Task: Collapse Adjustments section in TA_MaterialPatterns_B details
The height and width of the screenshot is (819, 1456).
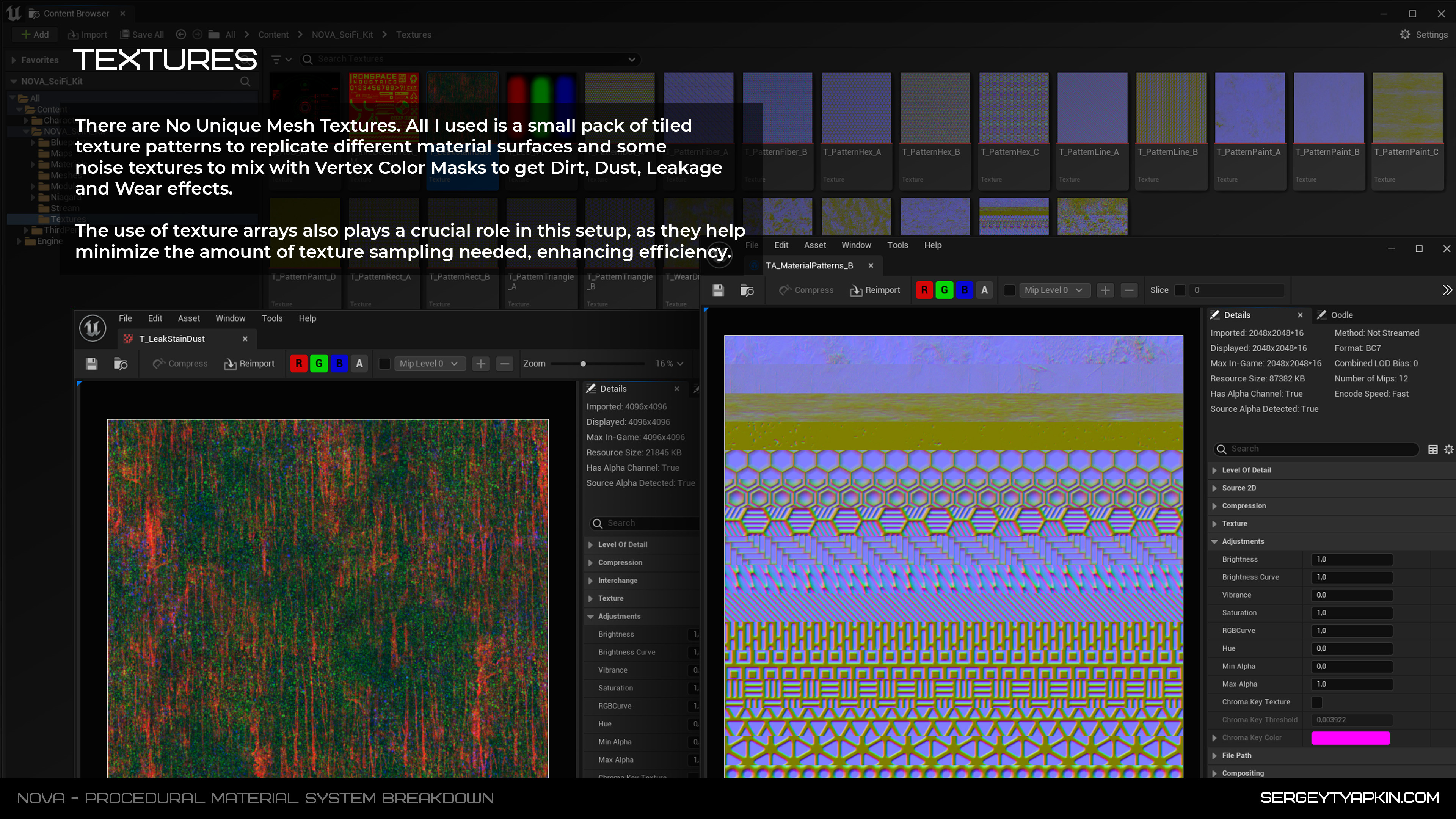Action: coord(1214,541)
